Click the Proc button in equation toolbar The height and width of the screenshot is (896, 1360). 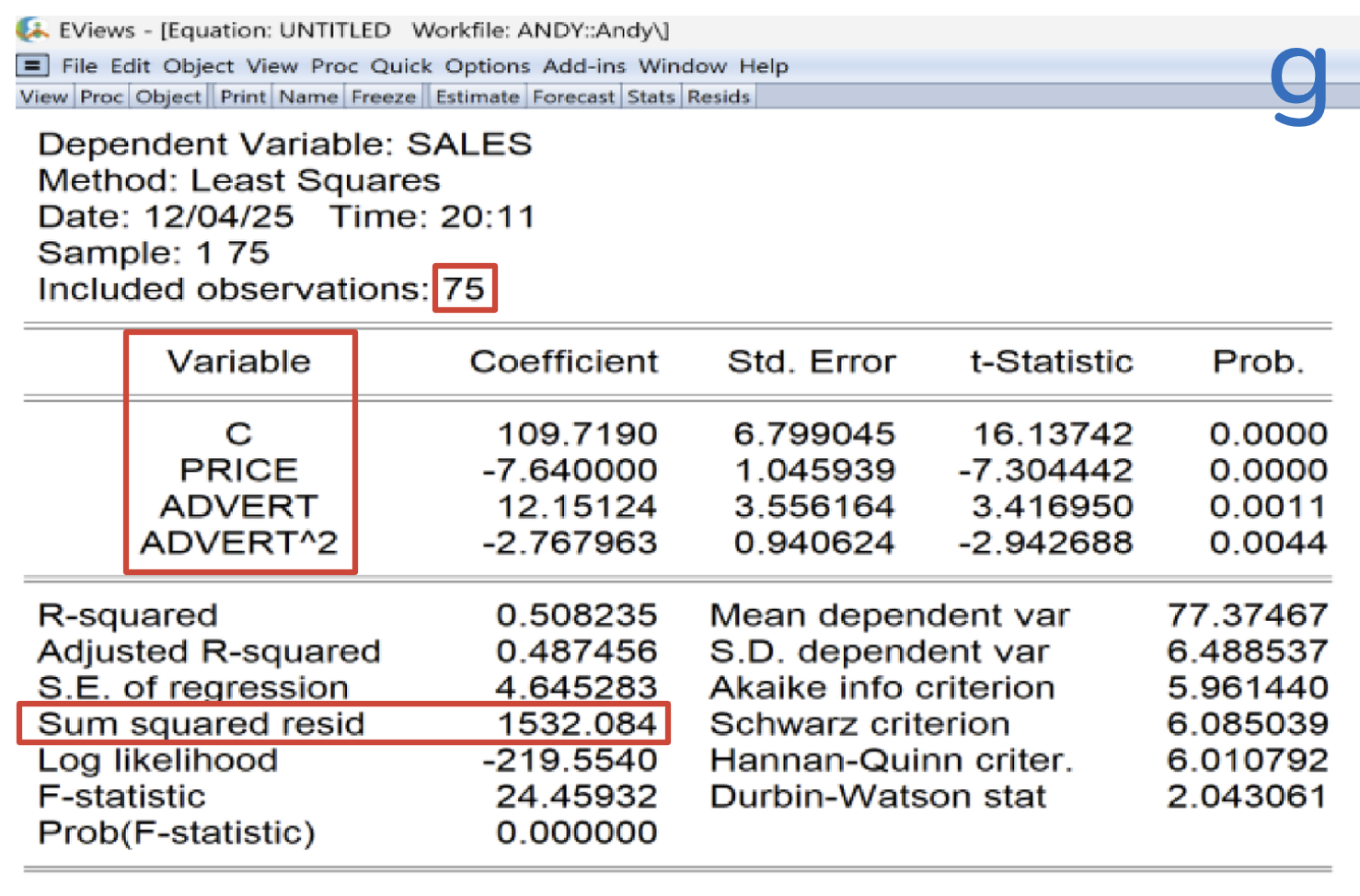click(x=101, y=97)
